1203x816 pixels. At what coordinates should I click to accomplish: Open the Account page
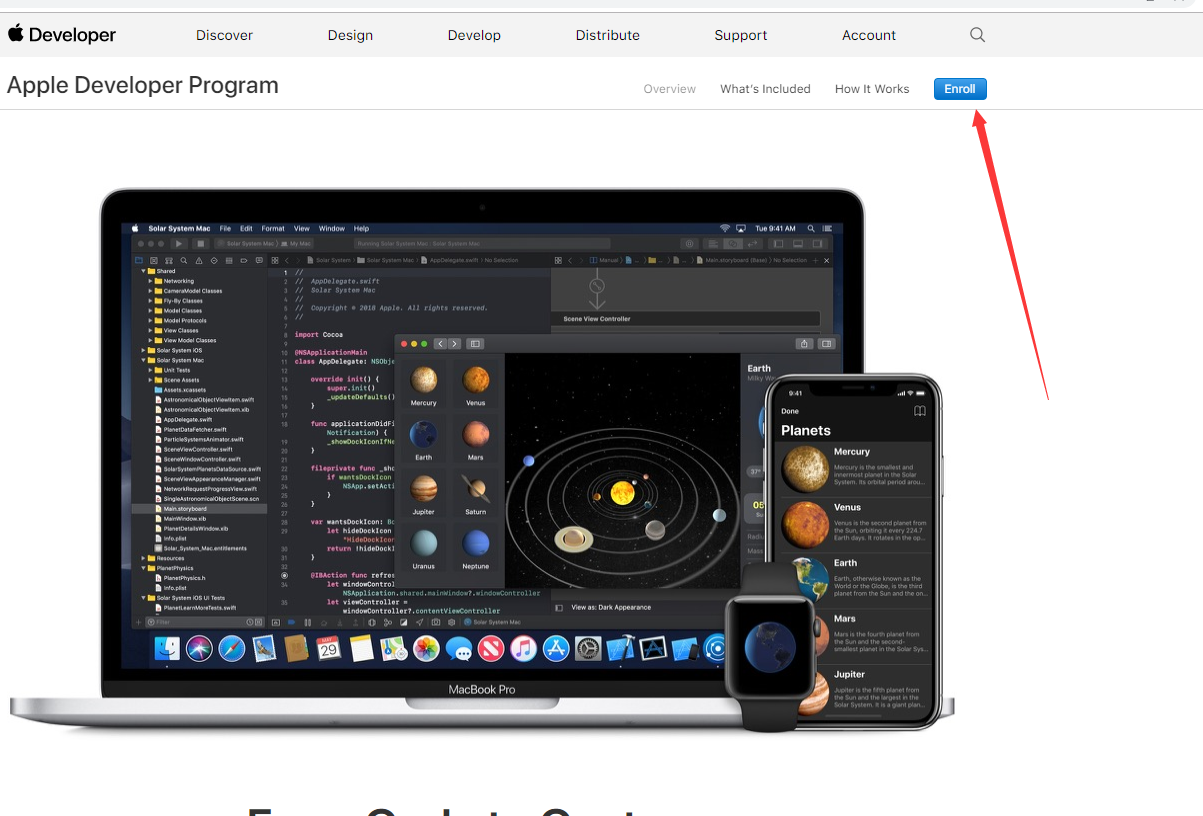click(x=869, y=35)
